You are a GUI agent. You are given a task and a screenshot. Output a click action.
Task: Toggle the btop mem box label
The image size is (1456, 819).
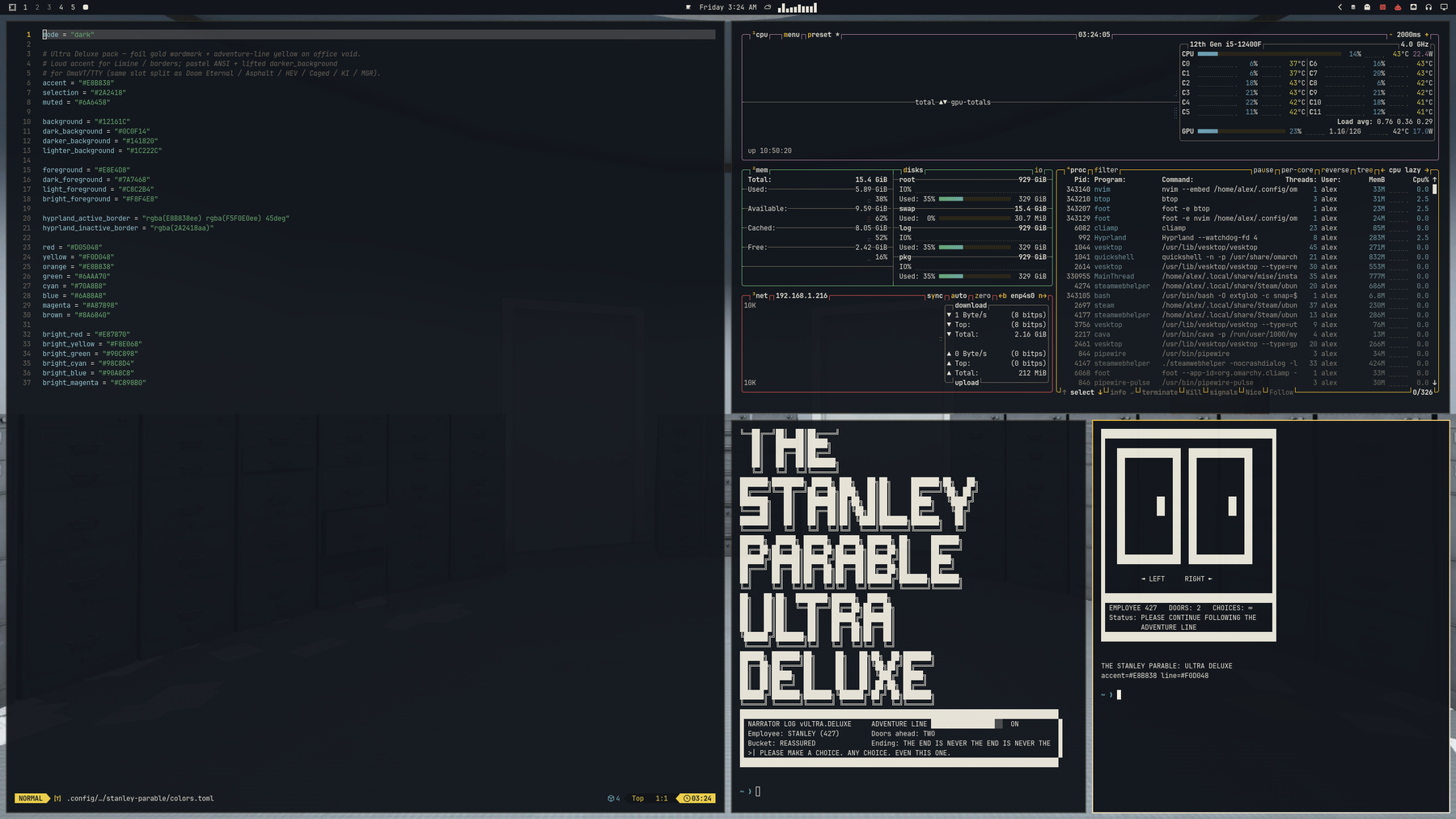point(761,170)
